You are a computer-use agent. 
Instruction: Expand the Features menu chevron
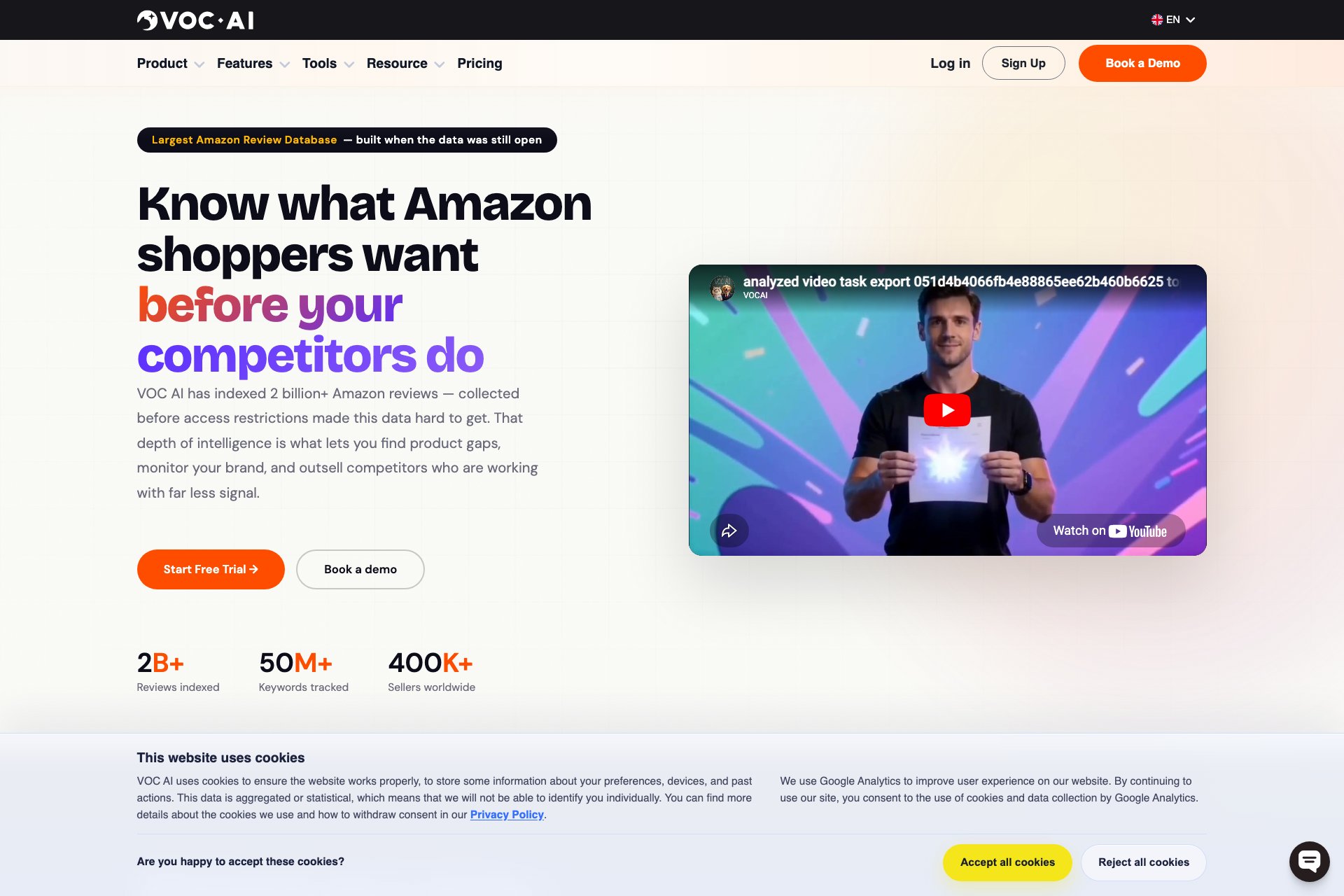285,64
